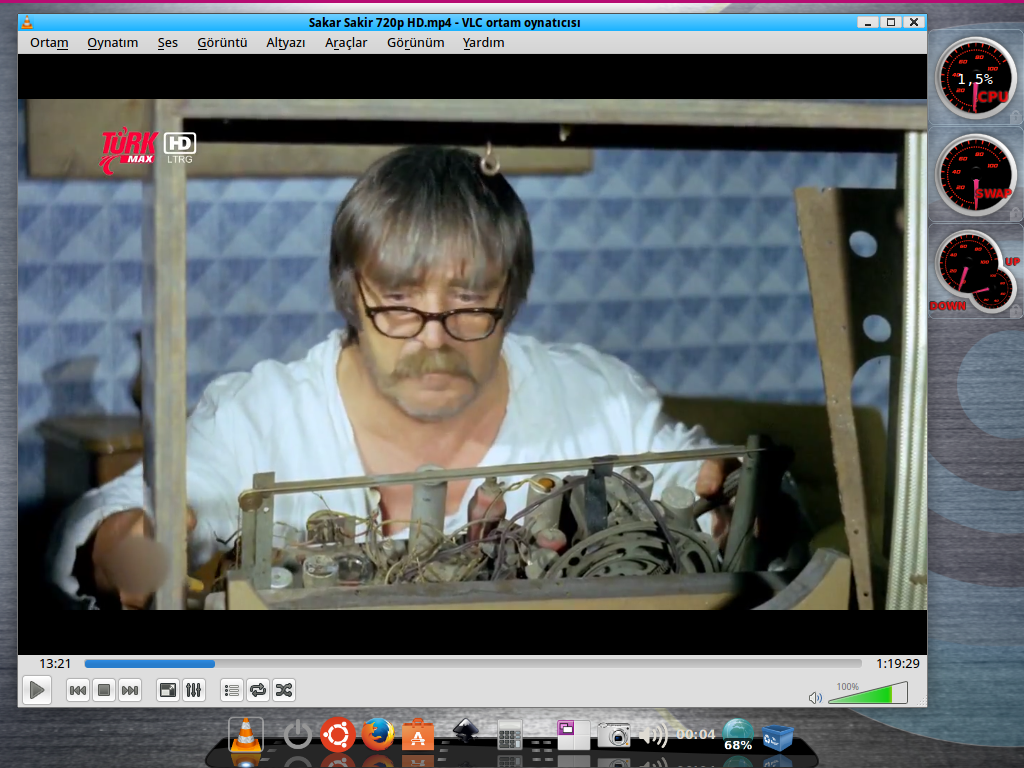Click the seek bar timeline
The image size is (1024, 768).
(x=472, y=663)
